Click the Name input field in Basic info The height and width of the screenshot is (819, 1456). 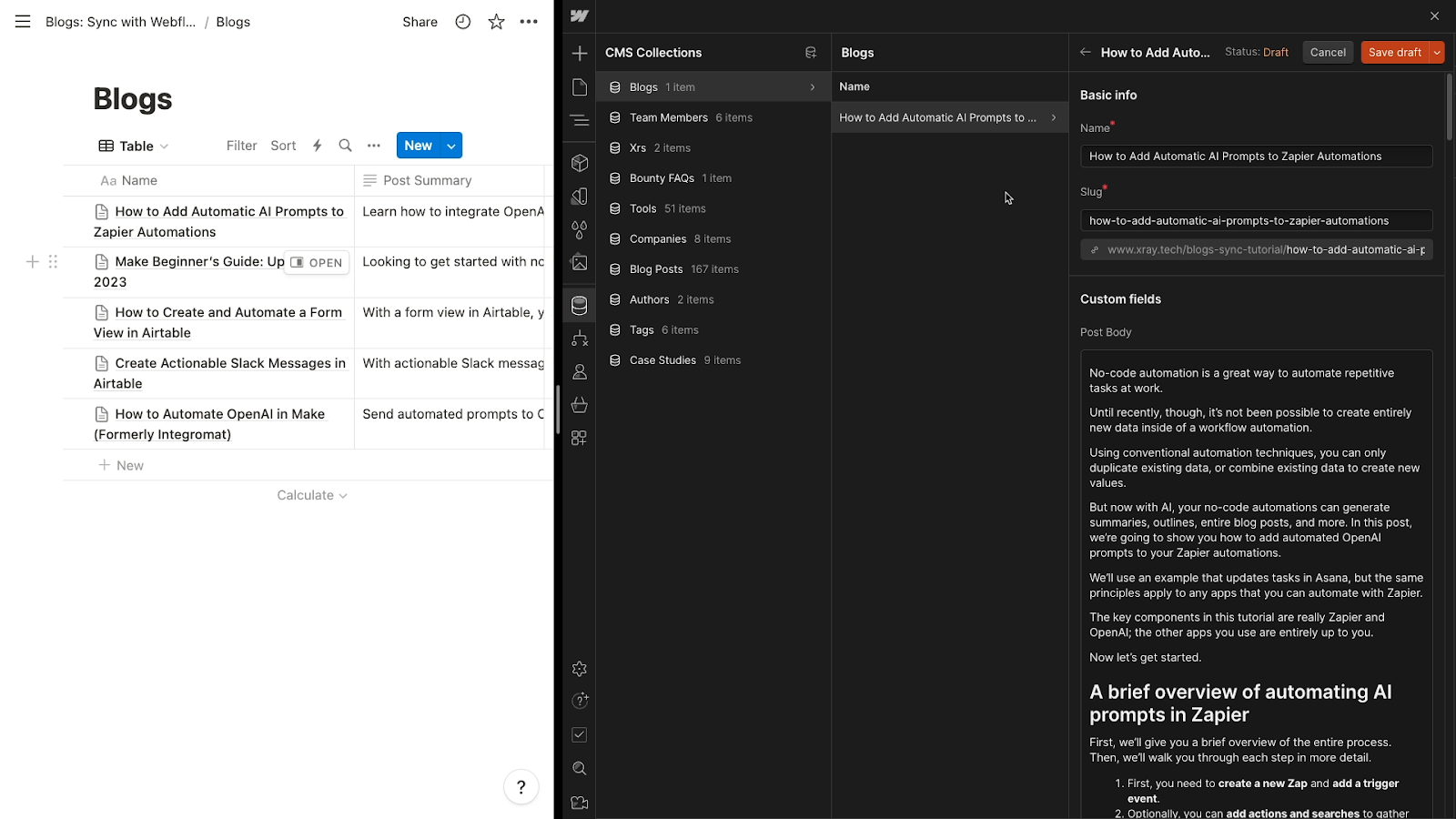[x=1257, y=157]
